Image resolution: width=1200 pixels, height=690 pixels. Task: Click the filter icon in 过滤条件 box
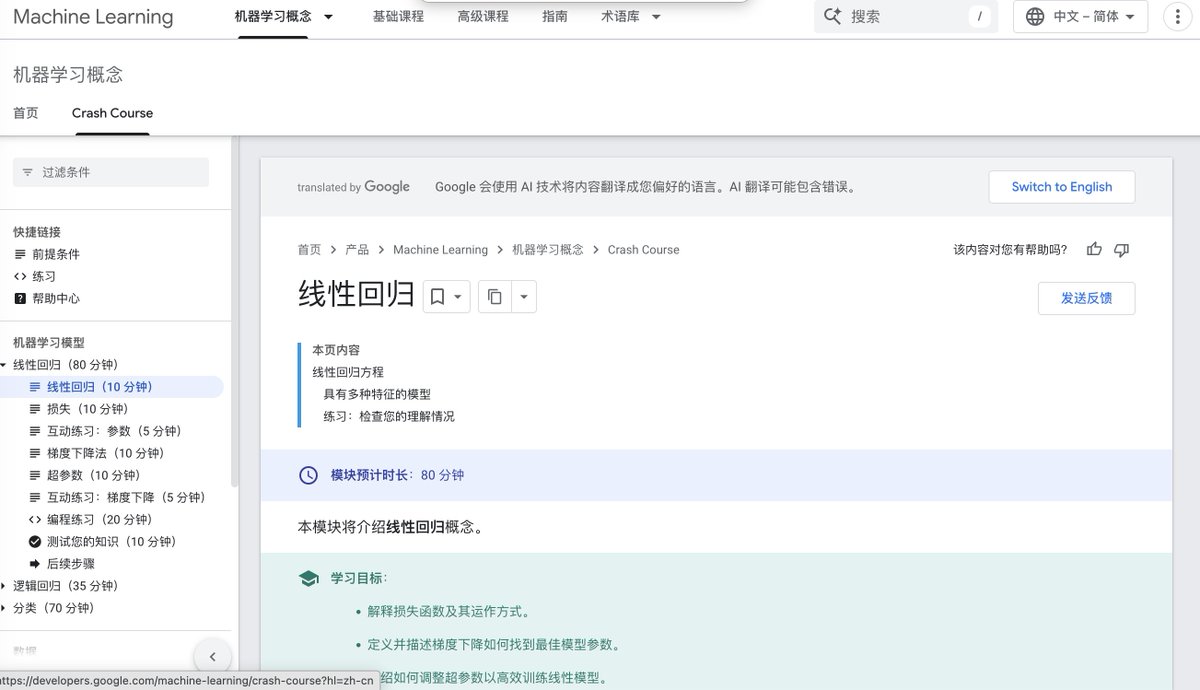point(27,172)
